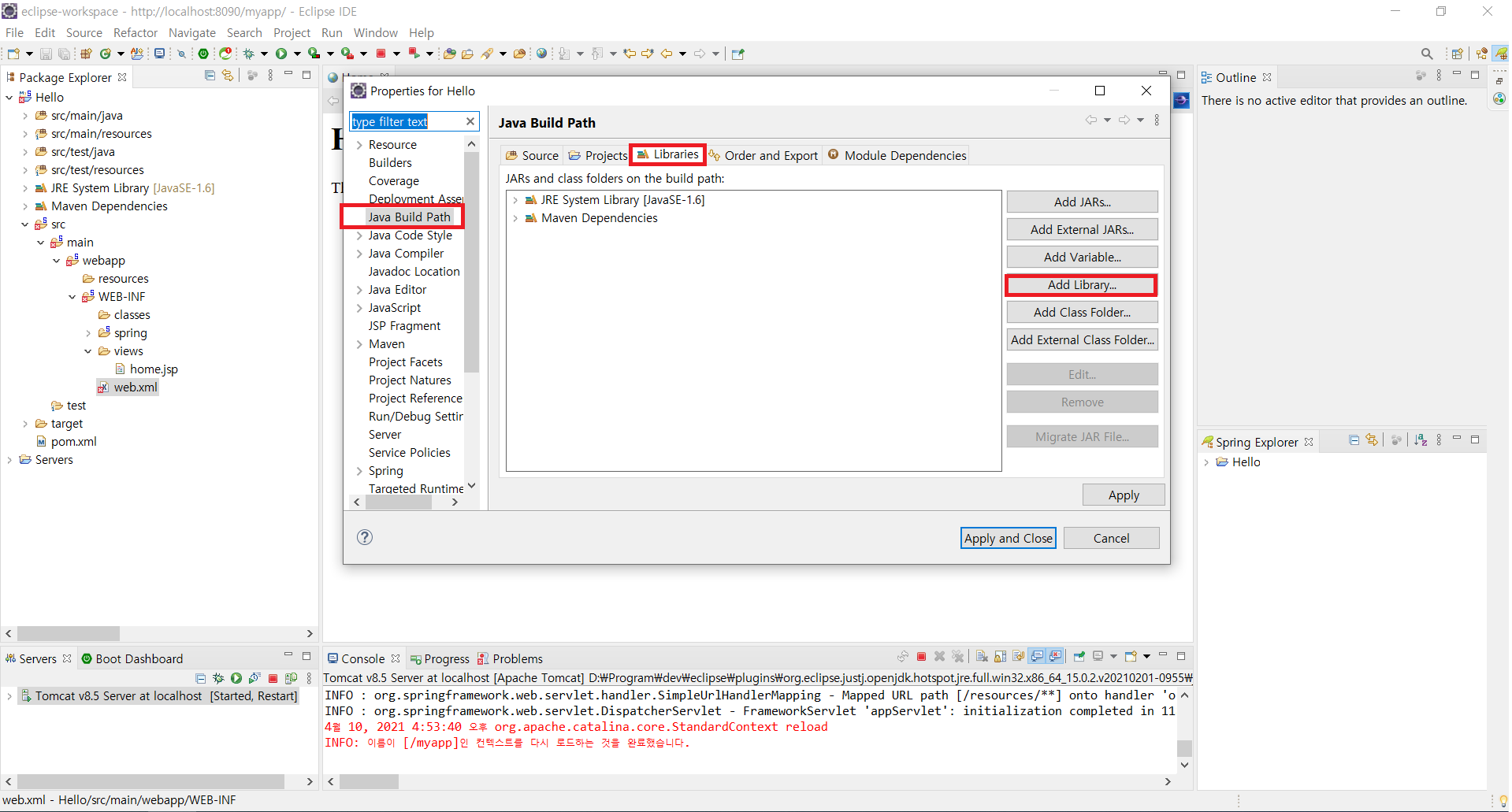The image size is (1512, 812).
Task: Click the Open Perspective icon in the top-right
Action: click(x=1457, y=54)
